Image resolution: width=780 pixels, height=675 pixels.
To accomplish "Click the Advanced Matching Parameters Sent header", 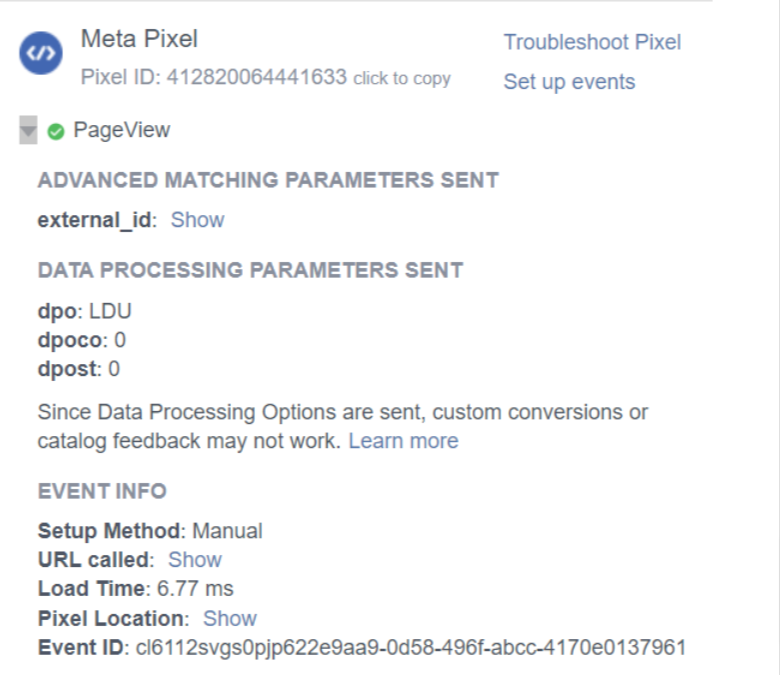I will pos(268,180).
